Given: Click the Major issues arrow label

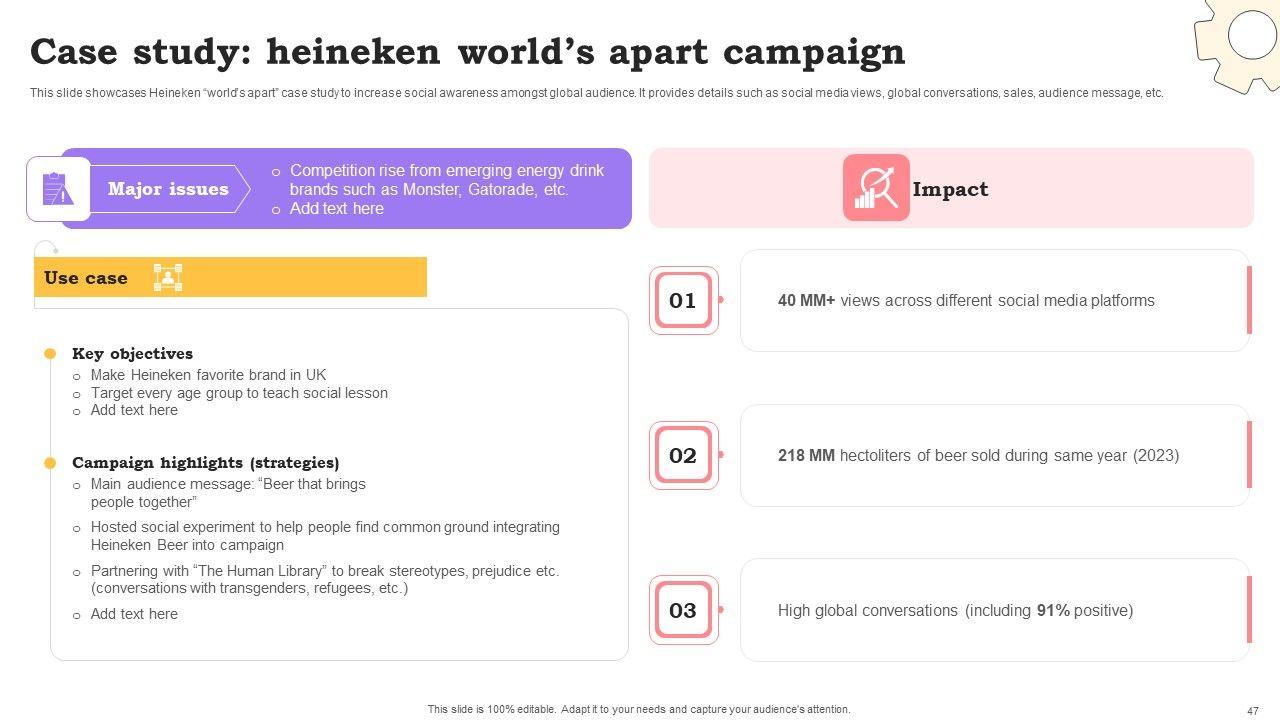Looking at the screenshot, I should click(168, 189).
